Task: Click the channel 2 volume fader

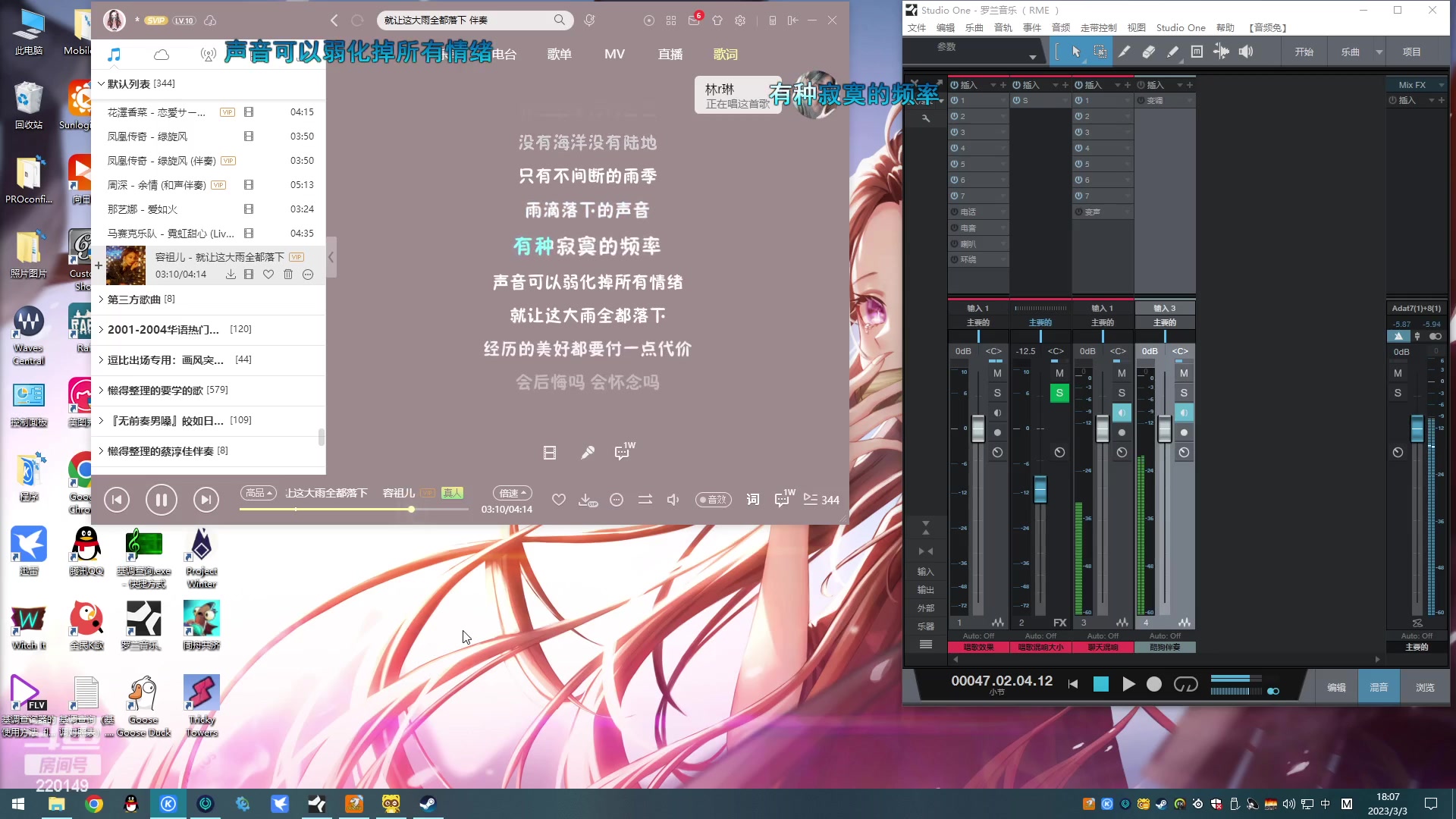Action: 1040,489
